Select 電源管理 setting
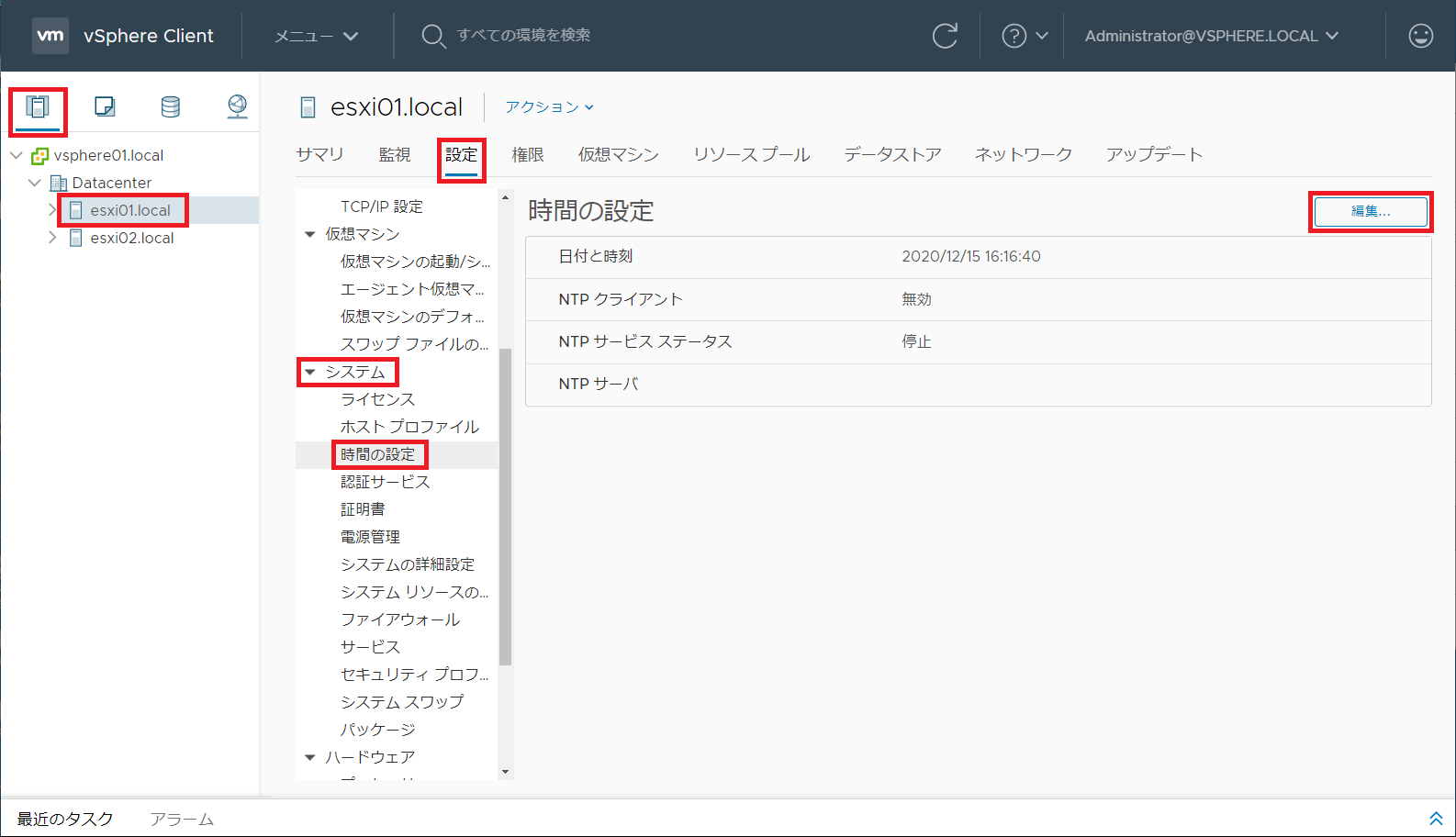The image size is (1456, 837). tap(370, 537)
